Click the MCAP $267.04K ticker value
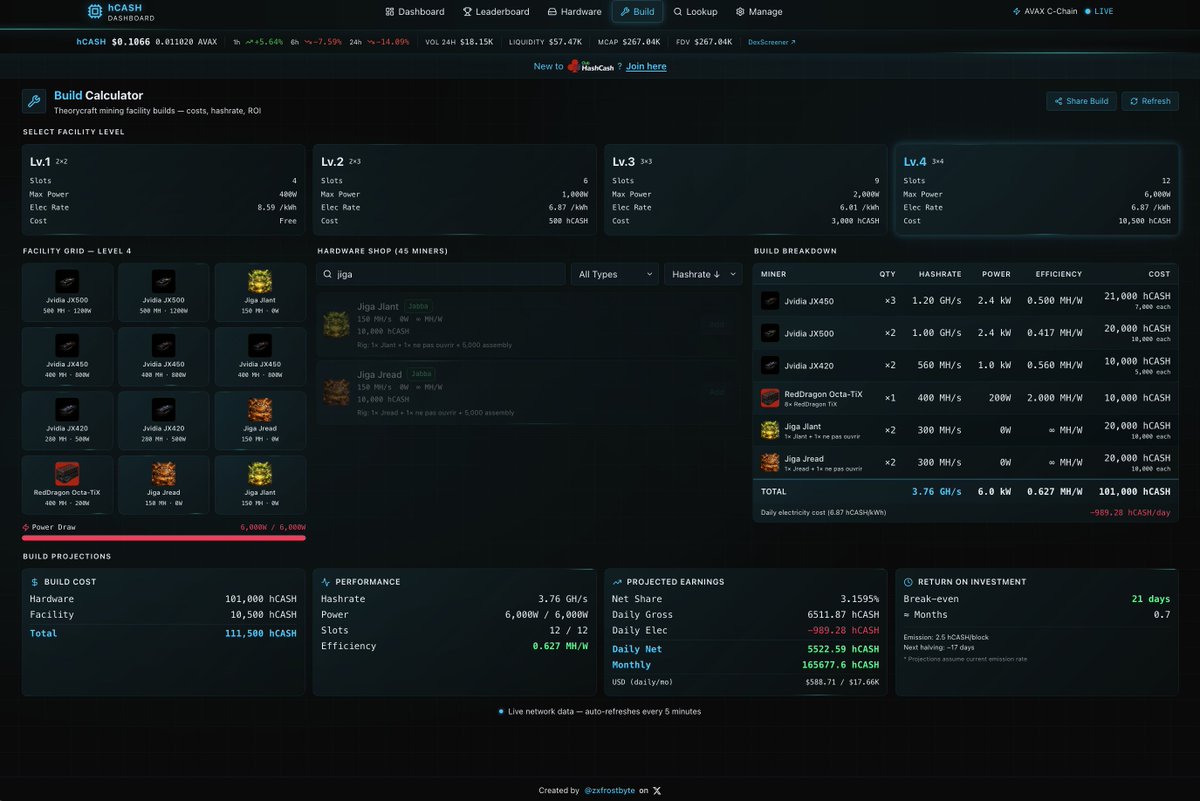The image size is (1200, 801). point(630,42)
